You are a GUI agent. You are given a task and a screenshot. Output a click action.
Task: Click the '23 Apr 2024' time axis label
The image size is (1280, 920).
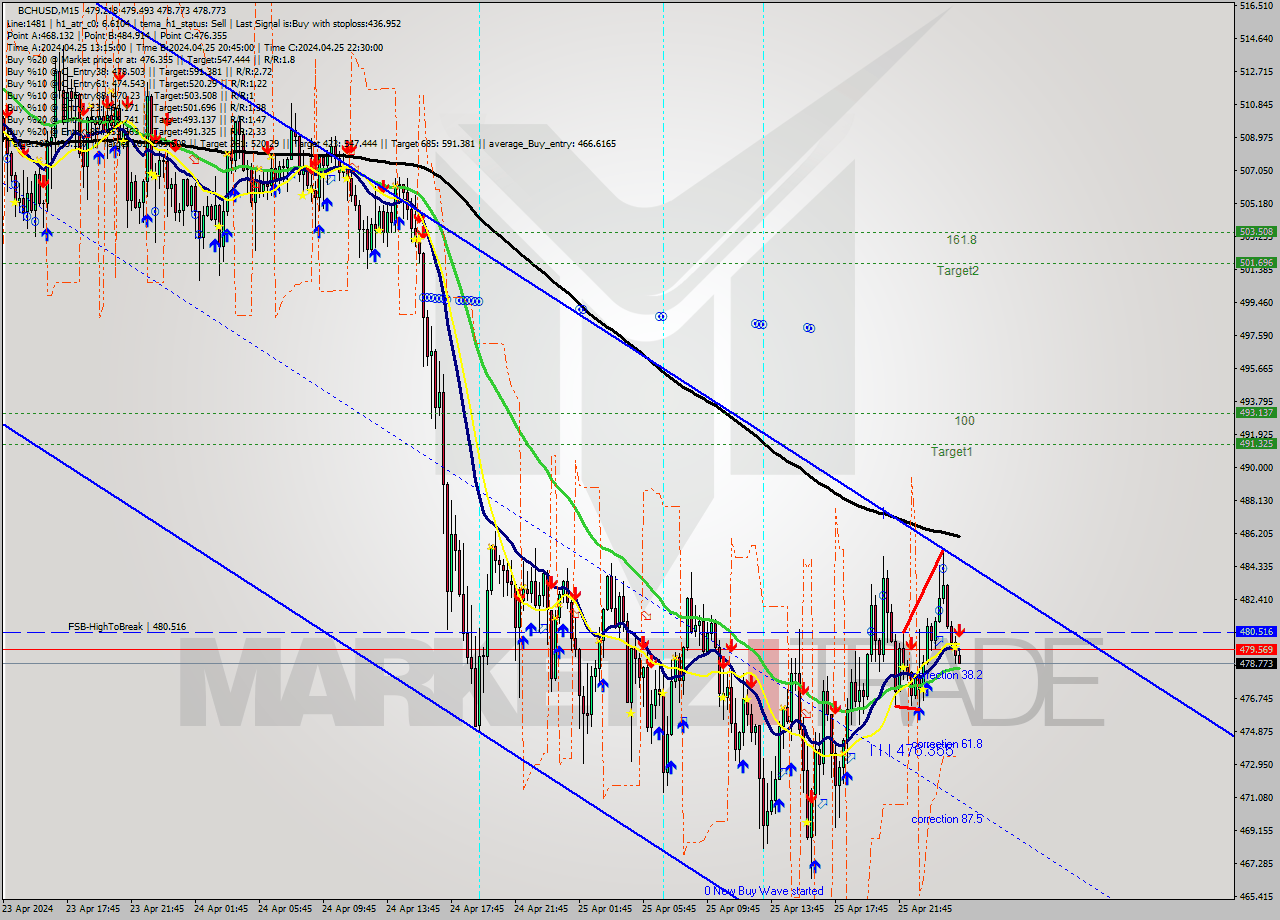point(27,909)
